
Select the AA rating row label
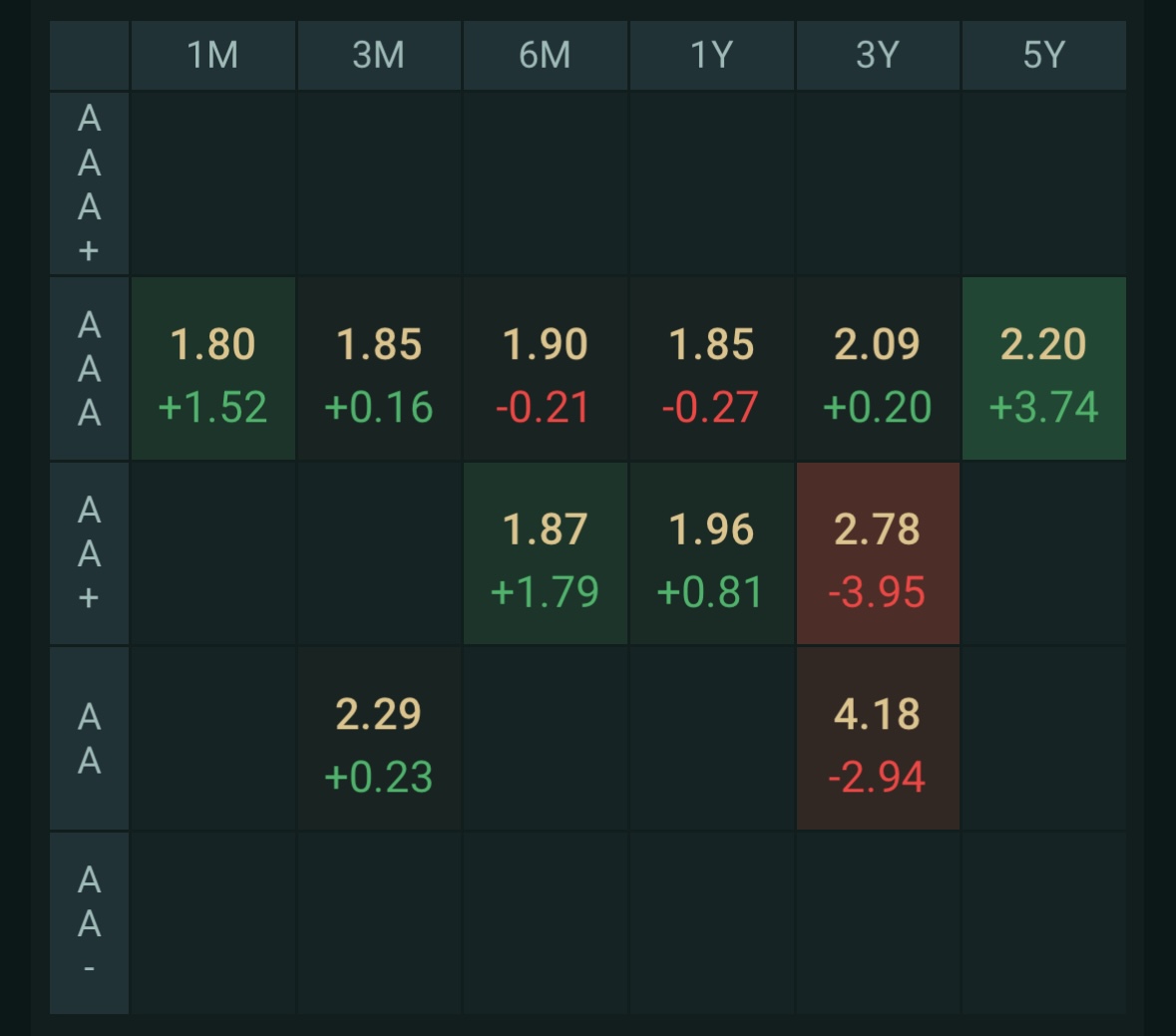[x=90, y=739]
